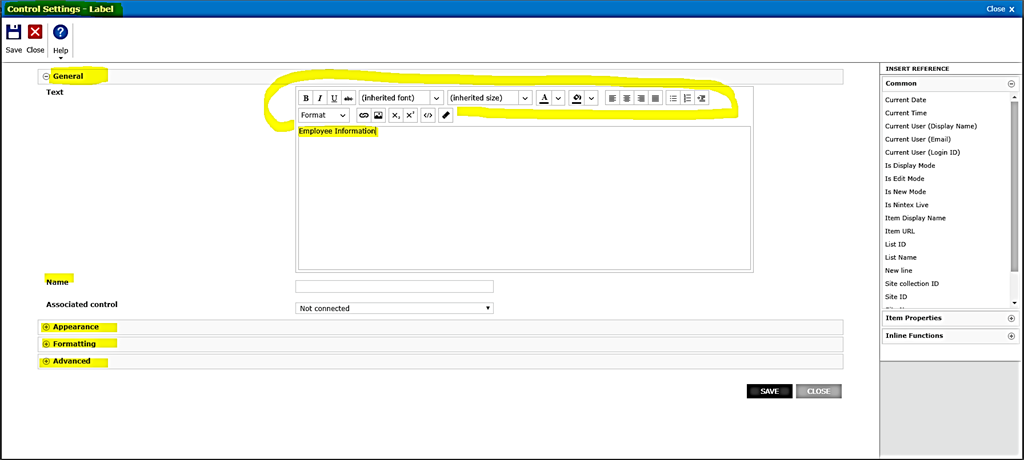Click the gray CLOSE button

click(x=819, y=391)
